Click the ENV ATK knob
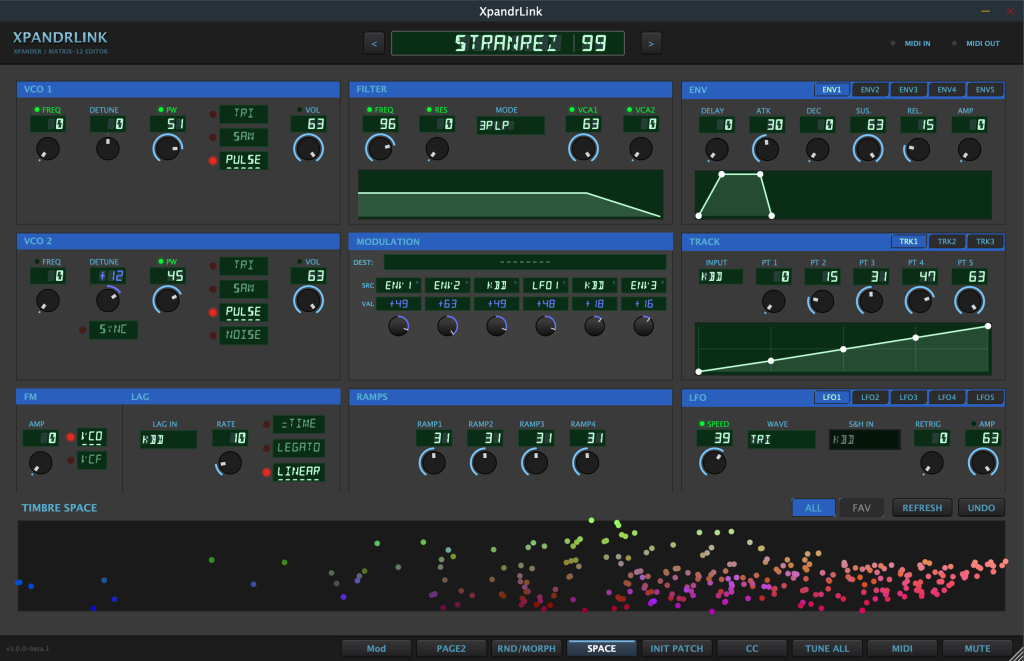1024x661 pixels. coord(765,150)
